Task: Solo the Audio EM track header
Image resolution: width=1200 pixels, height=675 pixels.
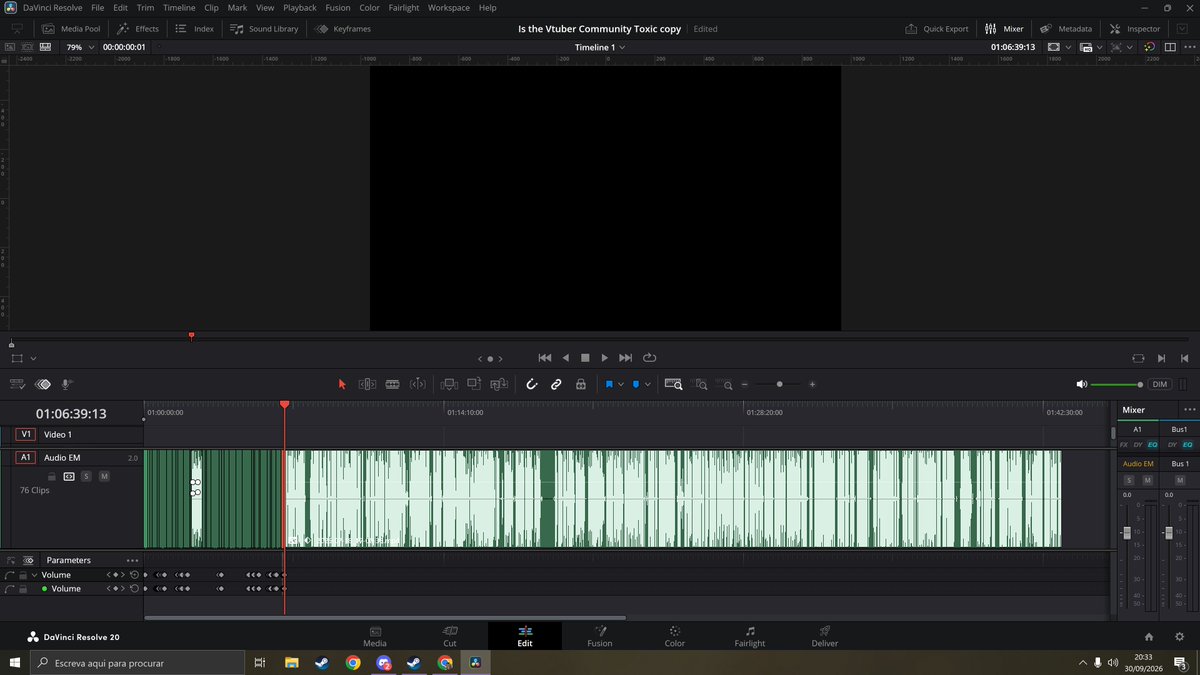Action: [86, 476]
